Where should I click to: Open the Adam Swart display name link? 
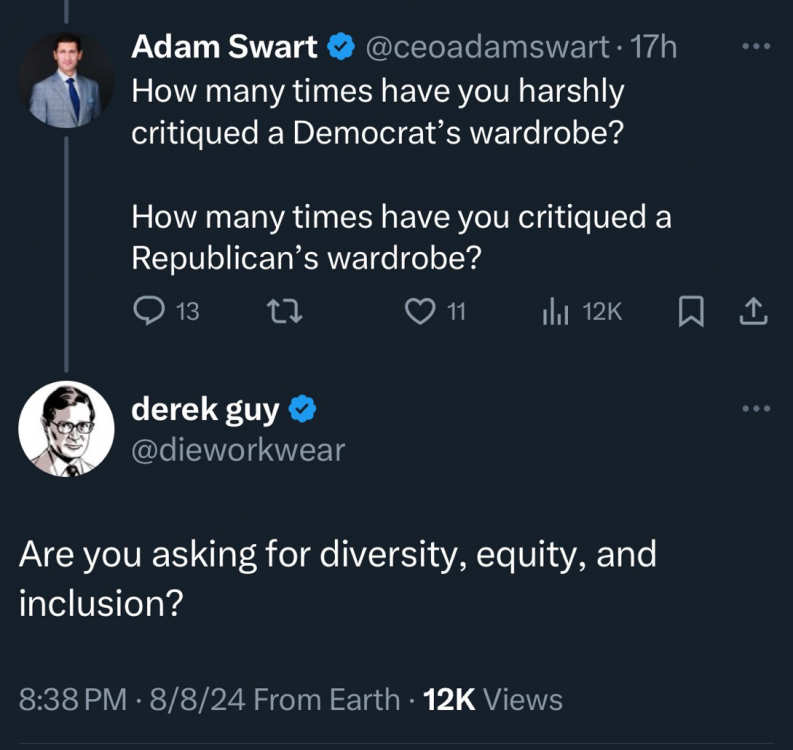click(x=224, y=46)
